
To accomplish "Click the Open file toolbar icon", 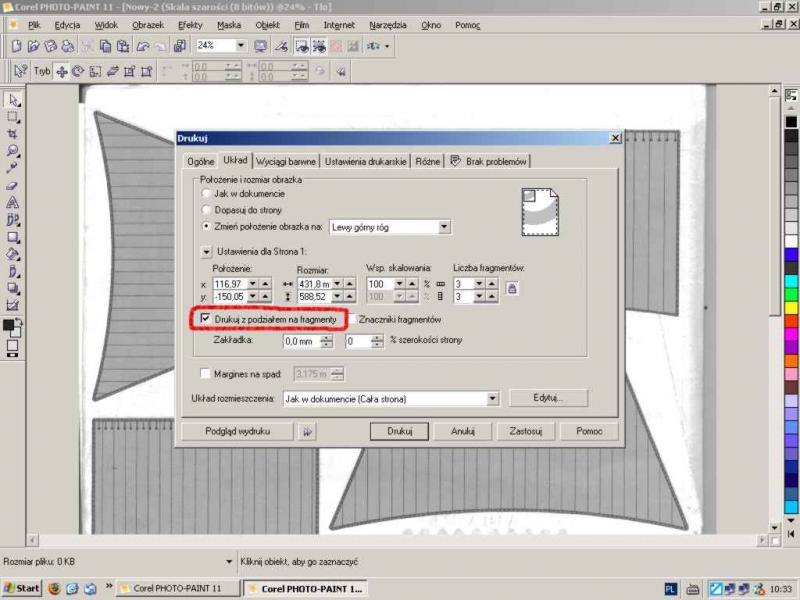I will click(34, 46).
